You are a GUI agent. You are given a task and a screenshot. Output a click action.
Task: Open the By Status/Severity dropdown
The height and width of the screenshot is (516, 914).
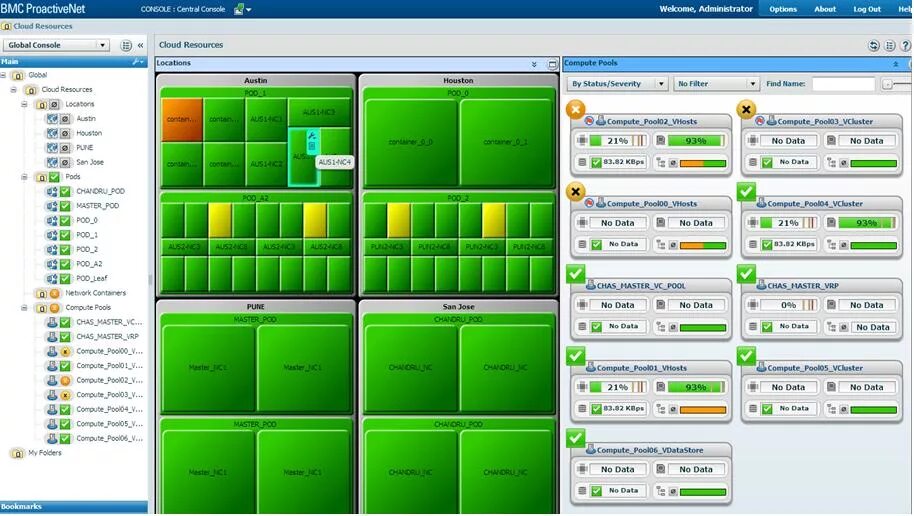(617, 84)
